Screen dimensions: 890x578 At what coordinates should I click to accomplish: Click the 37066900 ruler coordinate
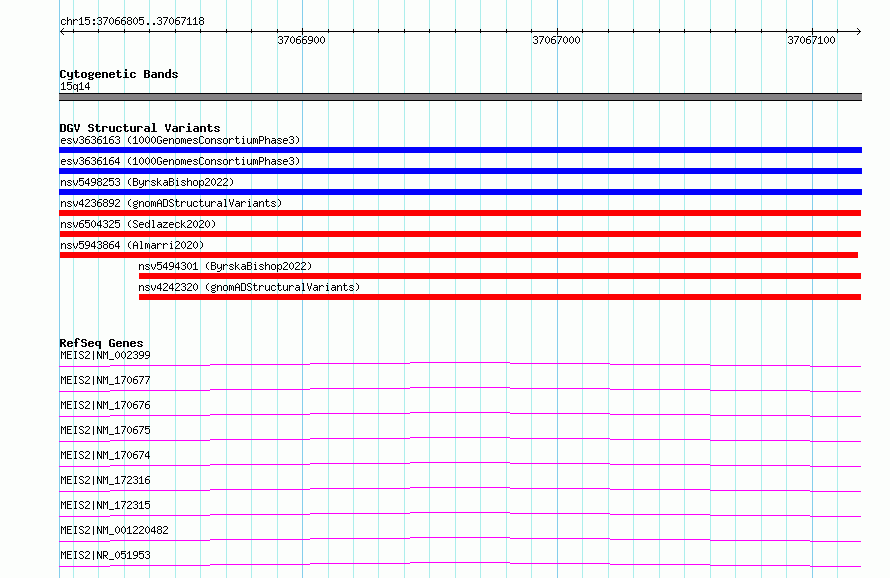click(301, 40)
